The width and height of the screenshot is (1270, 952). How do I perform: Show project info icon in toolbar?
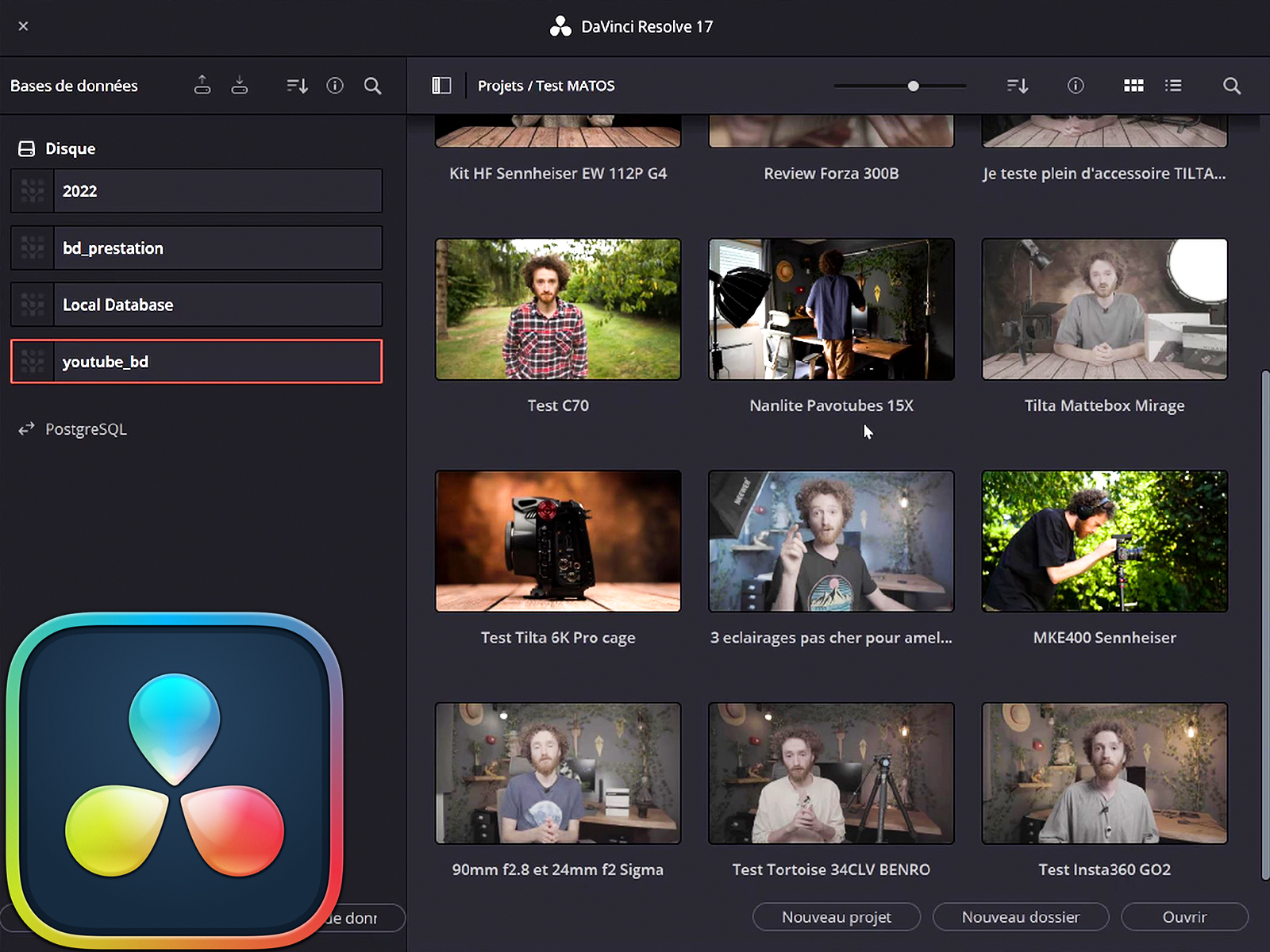click(1076, 85)
